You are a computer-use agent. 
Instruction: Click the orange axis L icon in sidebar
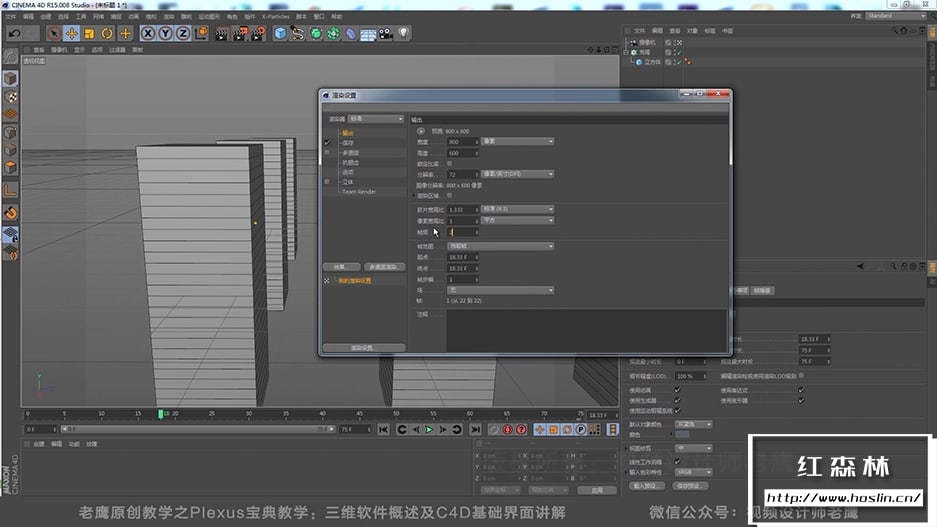[x=10, y=191]
